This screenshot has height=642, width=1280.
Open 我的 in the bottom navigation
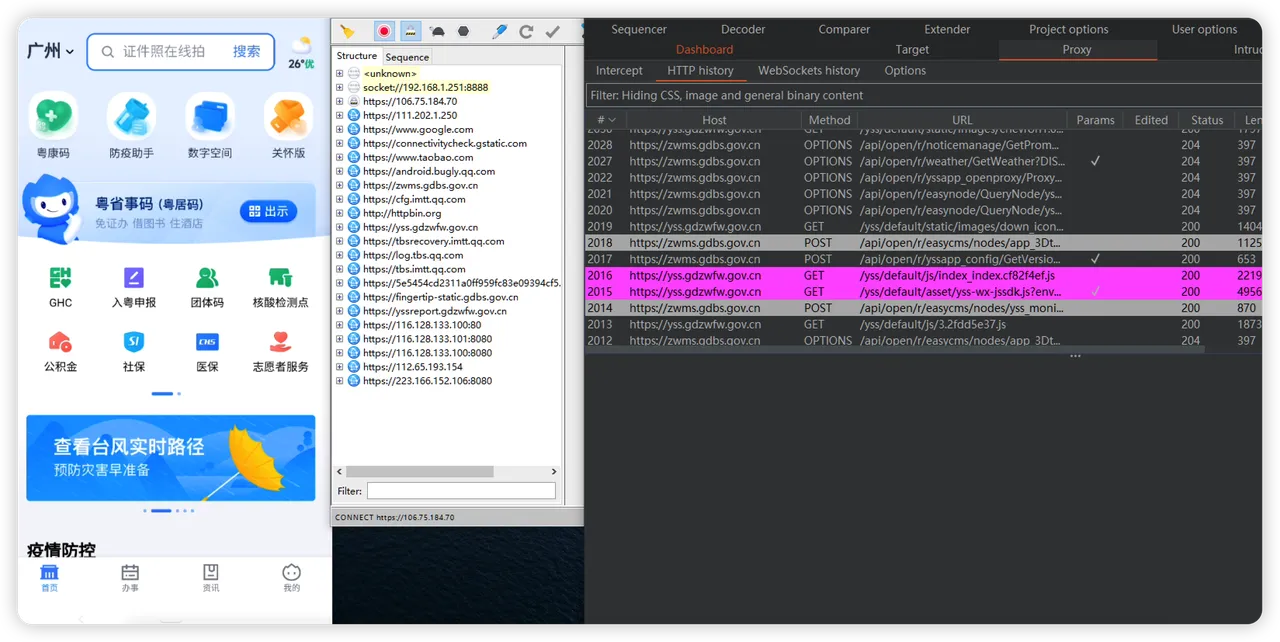tap(291, 577)
